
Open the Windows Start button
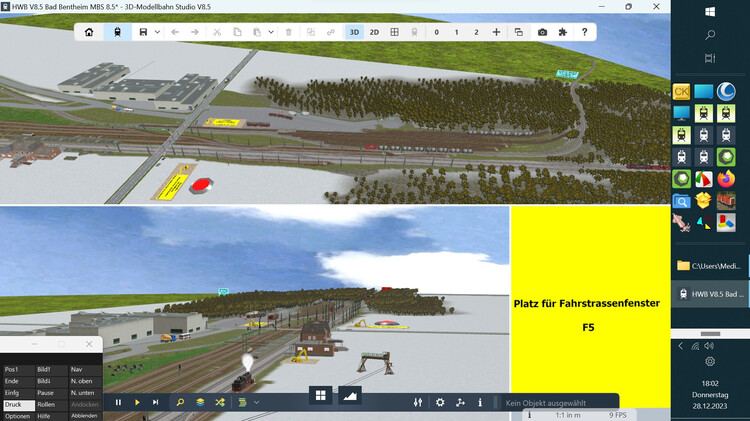coord(710,11)
